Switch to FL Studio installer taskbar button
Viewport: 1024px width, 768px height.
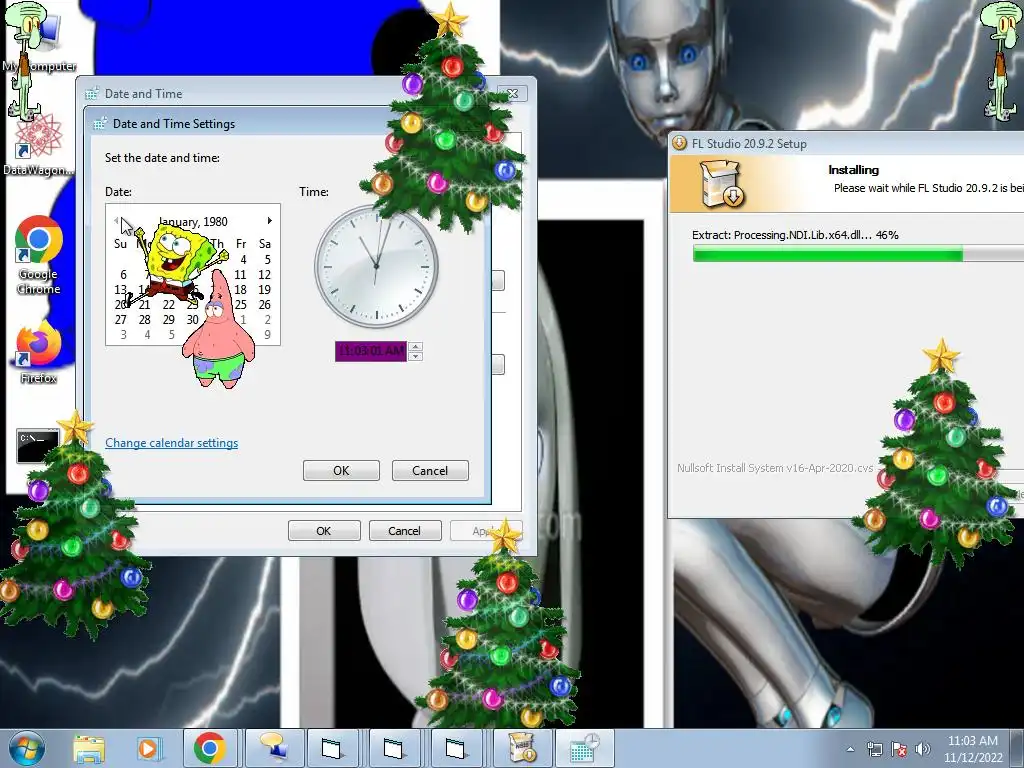(520, 748)
